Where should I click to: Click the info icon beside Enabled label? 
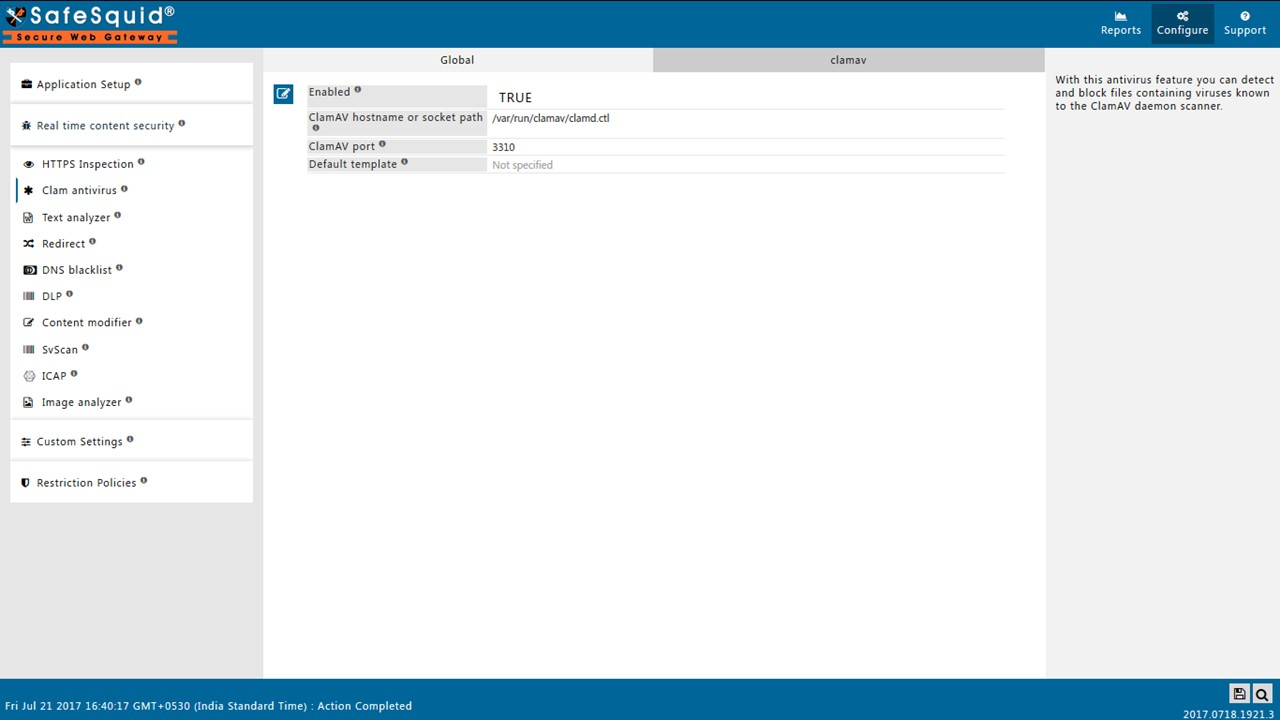pyautogui.click(x=358, y=90)
